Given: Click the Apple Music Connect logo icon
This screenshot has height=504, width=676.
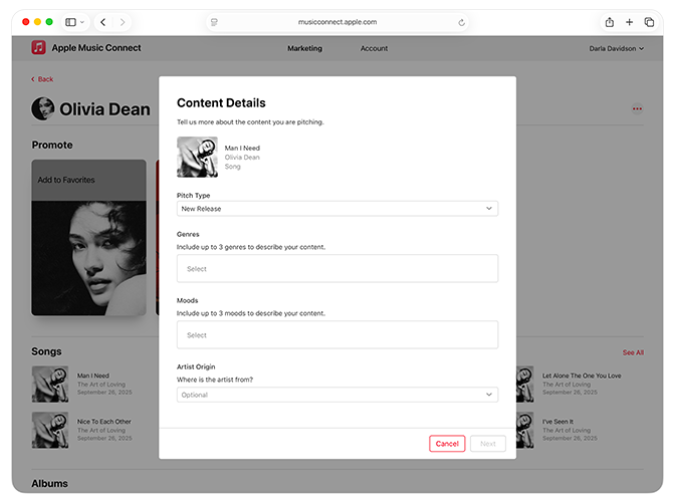Looking at the screenshot, I should click(38, 48).
